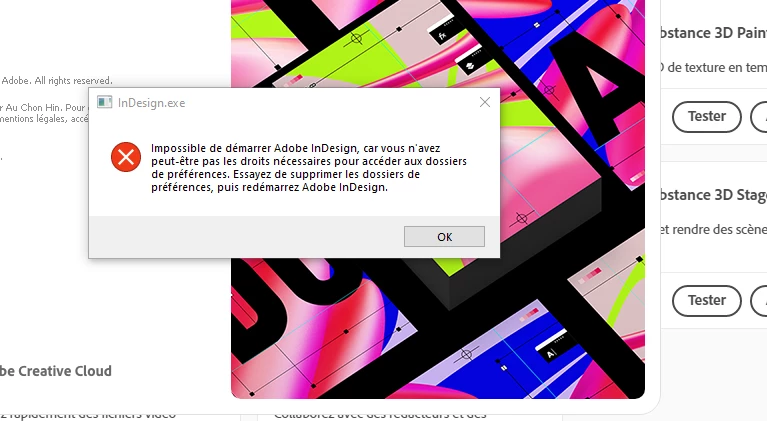The image size is (767, 421).
Task: Click the "et rendre des scène" description text
Action: pos(713,229)
